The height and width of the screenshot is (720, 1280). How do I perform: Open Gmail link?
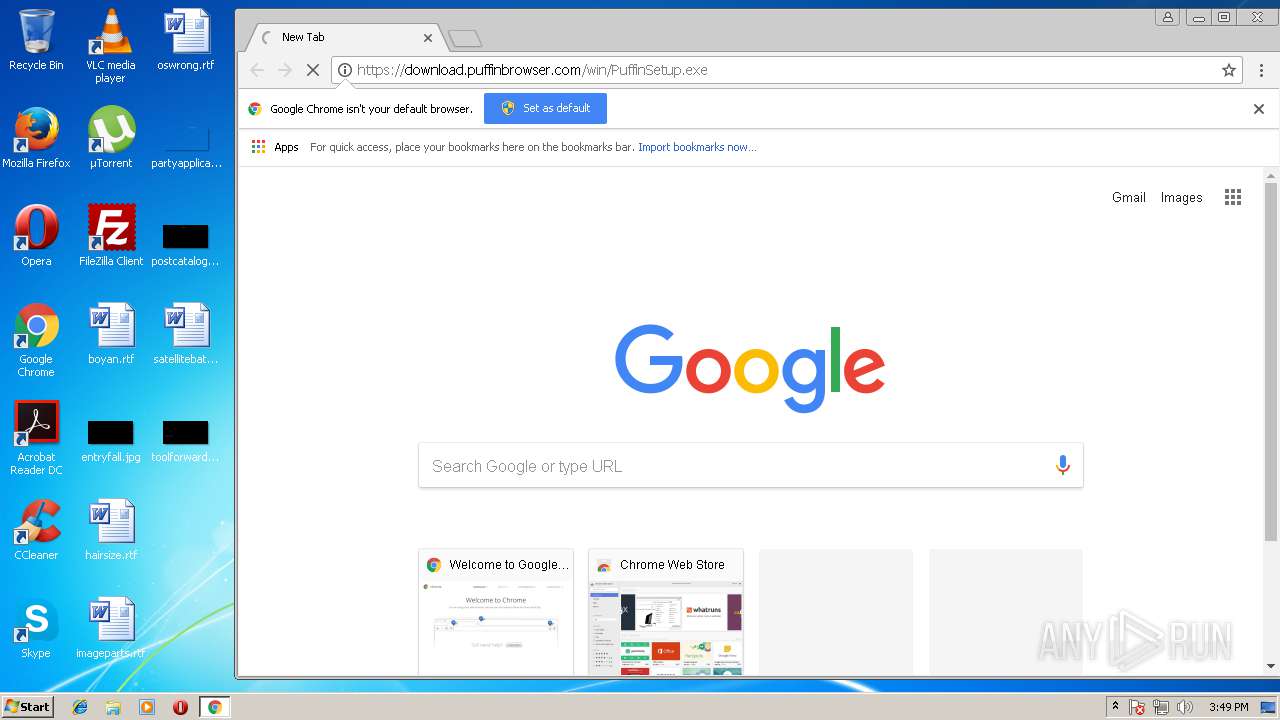pyautogui.click(x=1128, y=198)
